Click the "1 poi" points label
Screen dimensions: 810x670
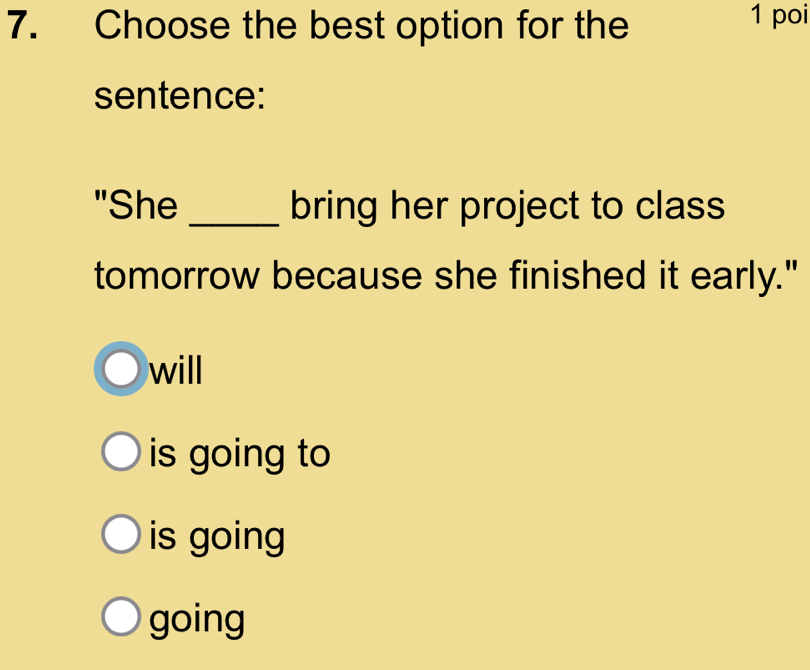(x=780, y=15)
